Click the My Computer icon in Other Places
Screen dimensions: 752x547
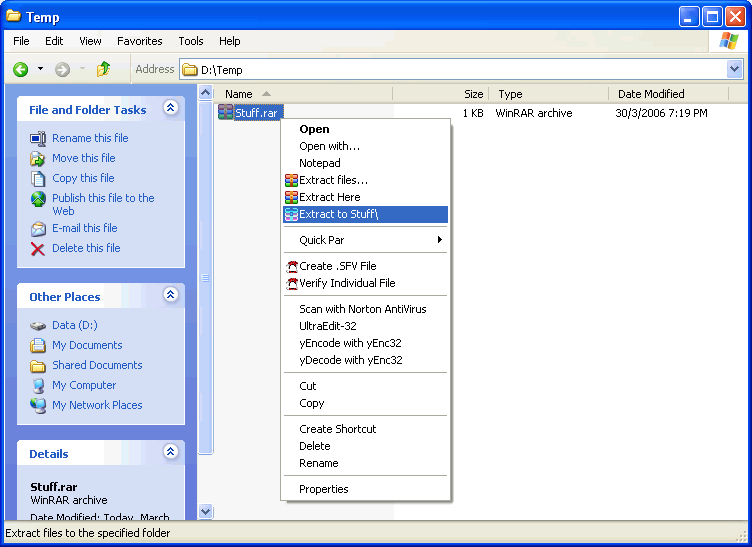38,385
